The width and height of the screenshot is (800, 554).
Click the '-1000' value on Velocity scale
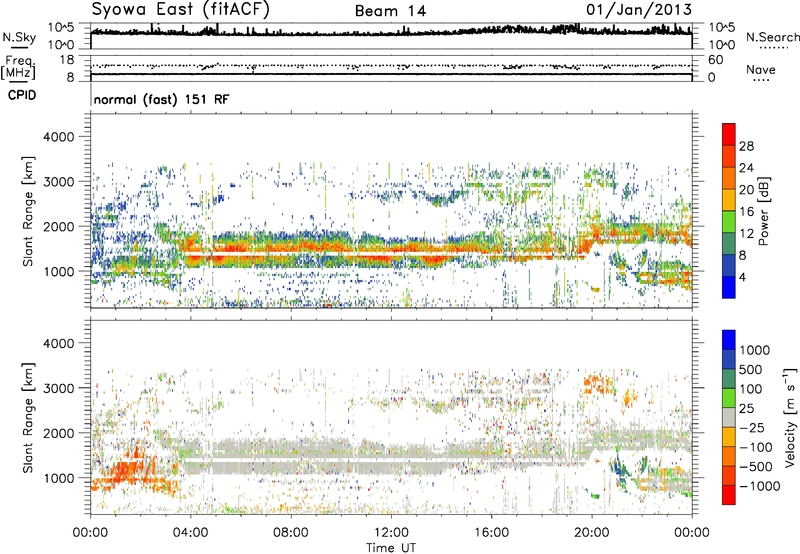(760, 486)
